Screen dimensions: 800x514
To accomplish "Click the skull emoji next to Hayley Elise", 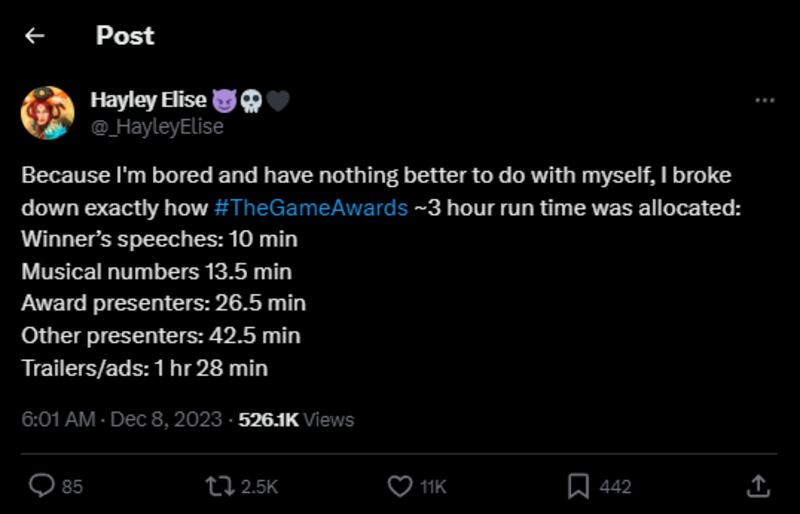I will tap(250, 100).
